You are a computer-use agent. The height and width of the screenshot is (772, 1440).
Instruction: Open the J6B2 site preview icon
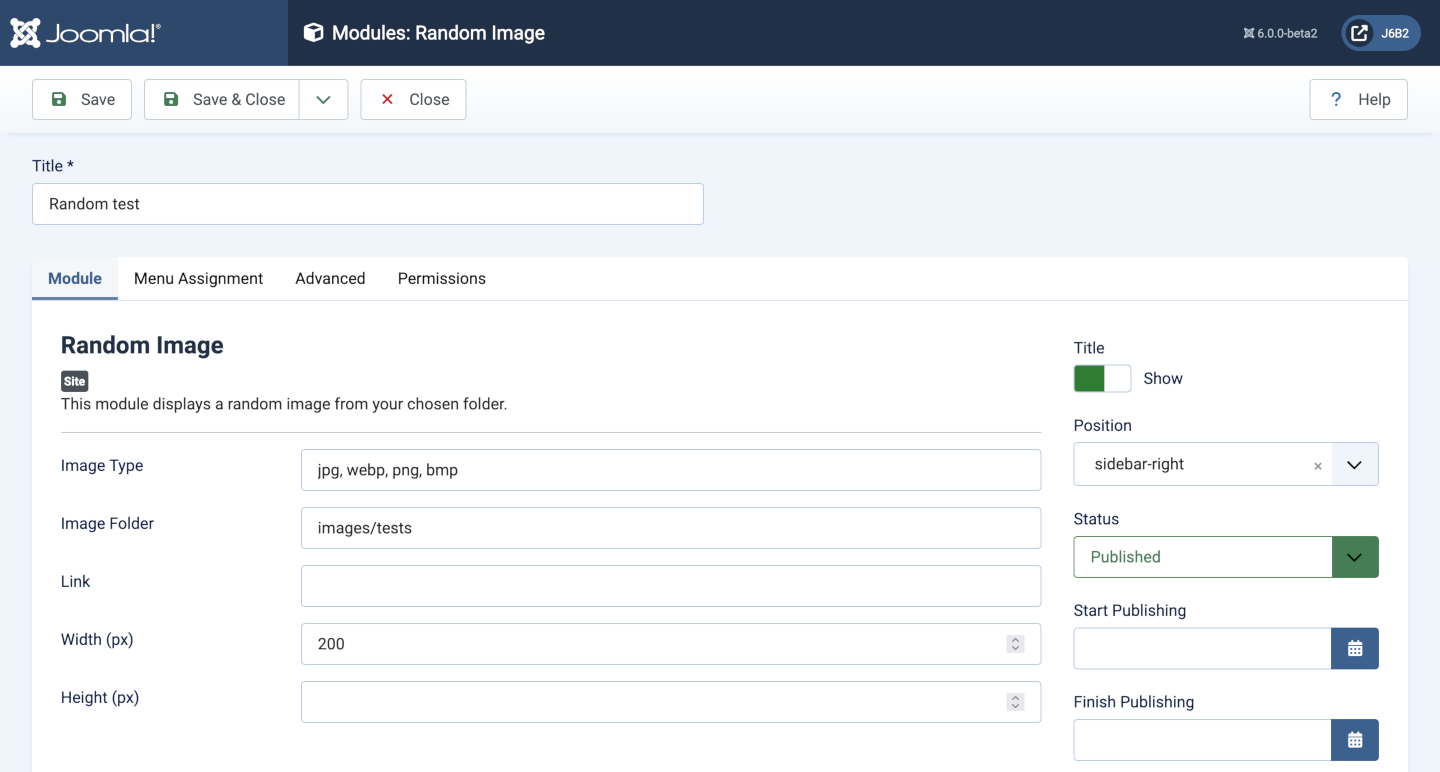tap(1360, 33)
